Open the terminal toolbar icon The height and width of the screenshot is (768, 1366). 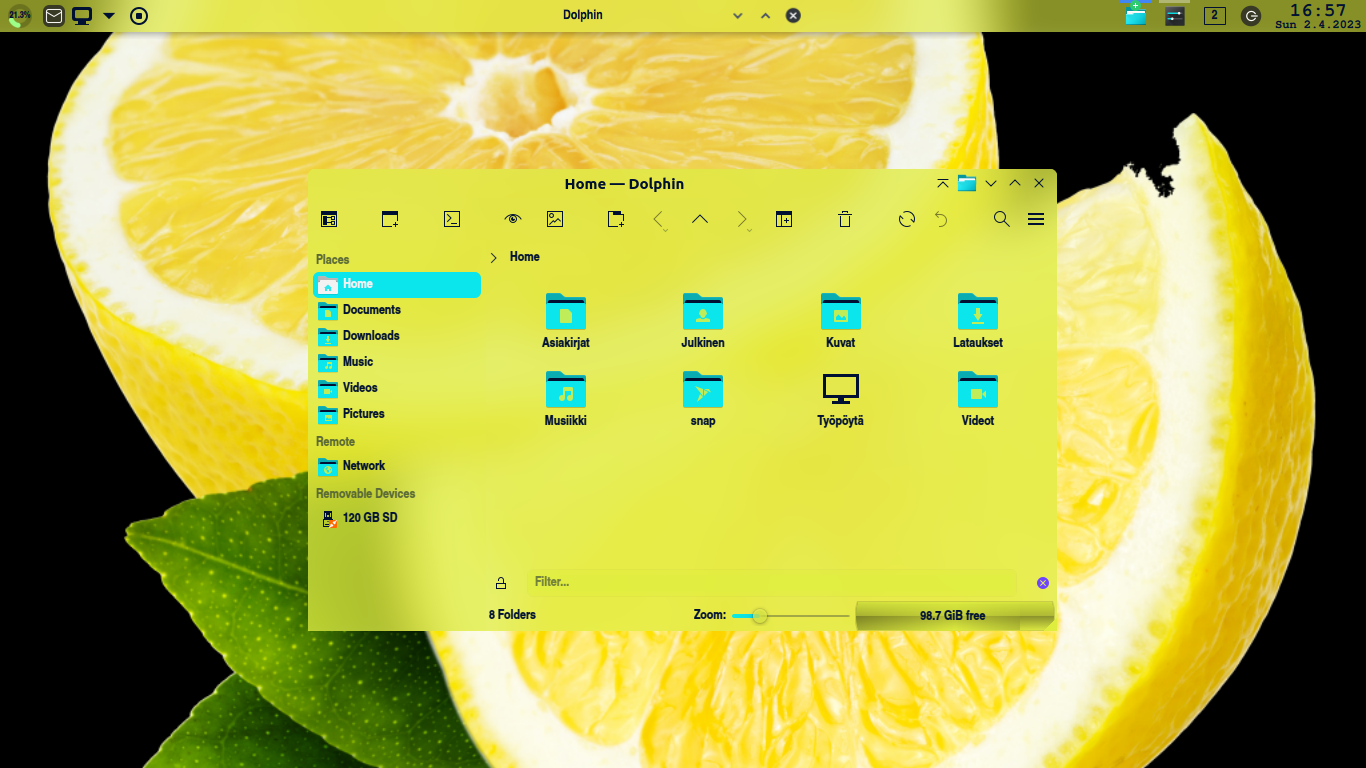[x=452, y=219]
